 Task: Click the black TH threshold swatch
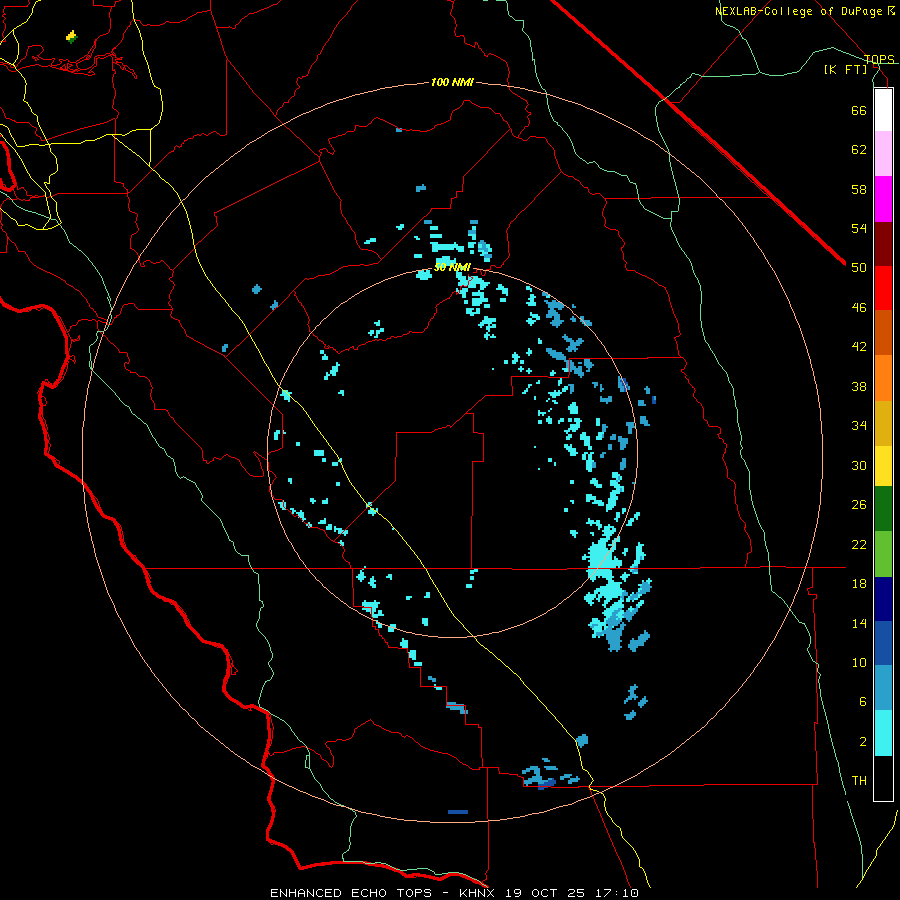click(883, 778)
